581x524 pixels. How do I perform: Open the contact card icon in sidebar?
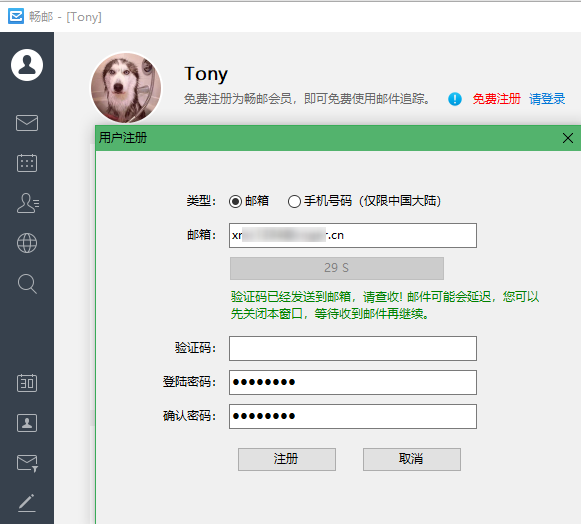27,423
